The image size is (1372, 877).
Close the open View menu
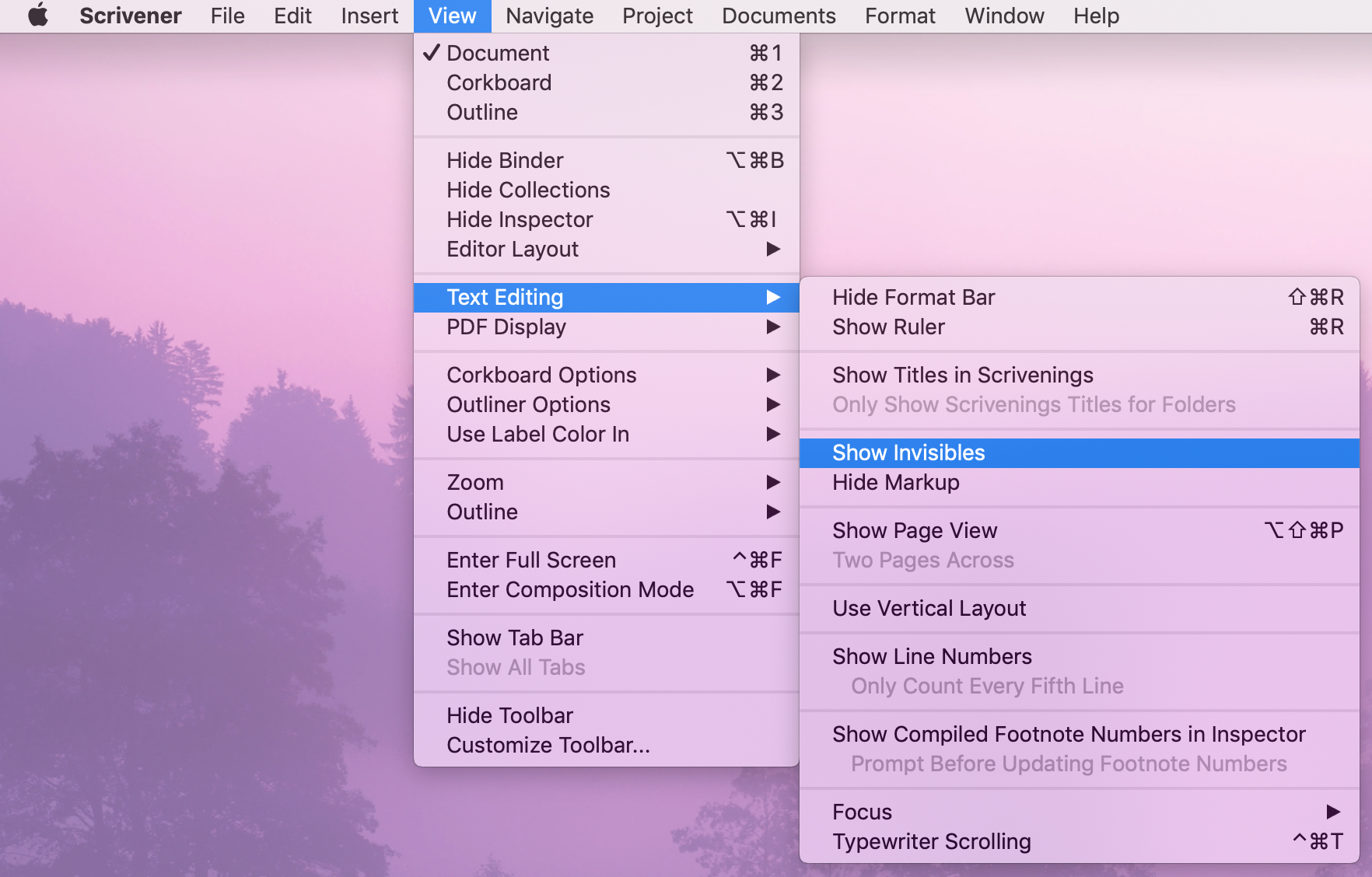[452, 16]
